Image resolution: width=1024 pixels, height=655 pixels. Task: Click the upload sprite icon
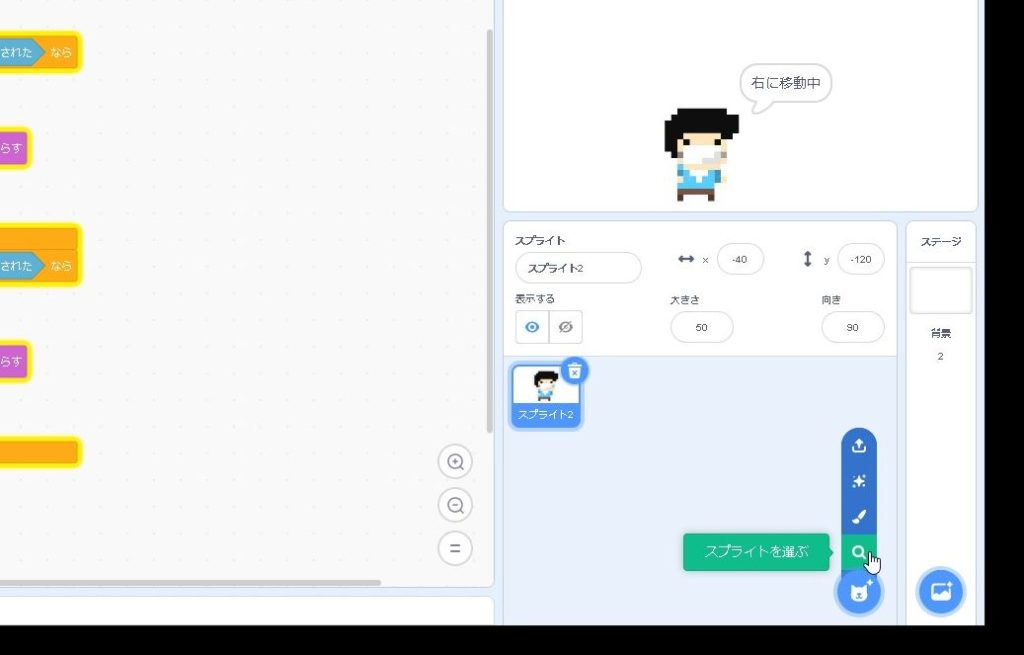pos(858,446)
